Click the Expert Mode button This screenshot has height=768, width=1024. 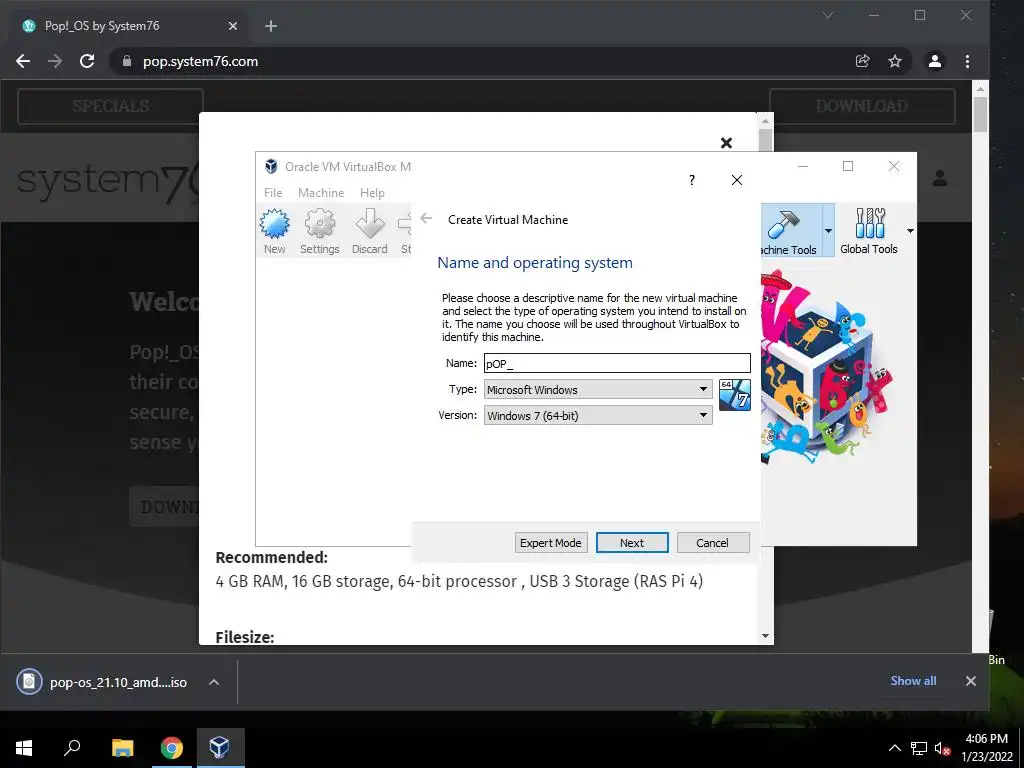pyautogui.click(x=551, y=543)
